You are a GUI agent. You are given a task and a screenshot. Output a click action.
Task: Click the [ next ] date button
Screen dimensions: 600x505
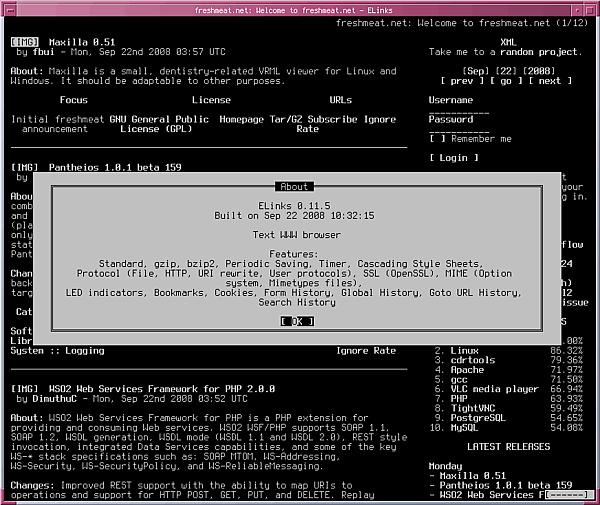click(550, 81)
